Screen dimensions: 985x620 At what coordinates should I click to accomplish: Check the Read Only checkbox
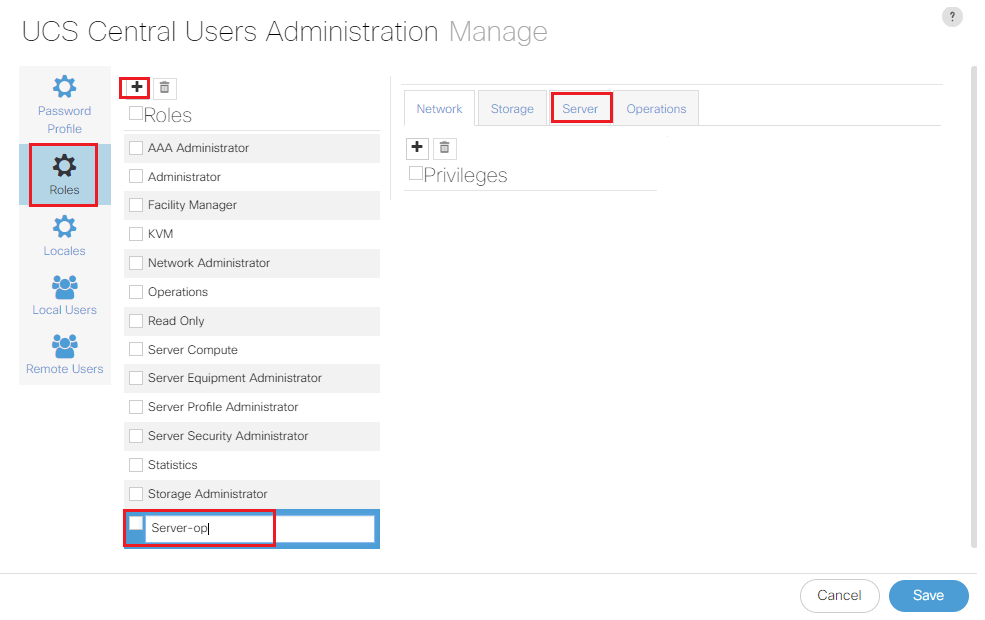[136, 321]
